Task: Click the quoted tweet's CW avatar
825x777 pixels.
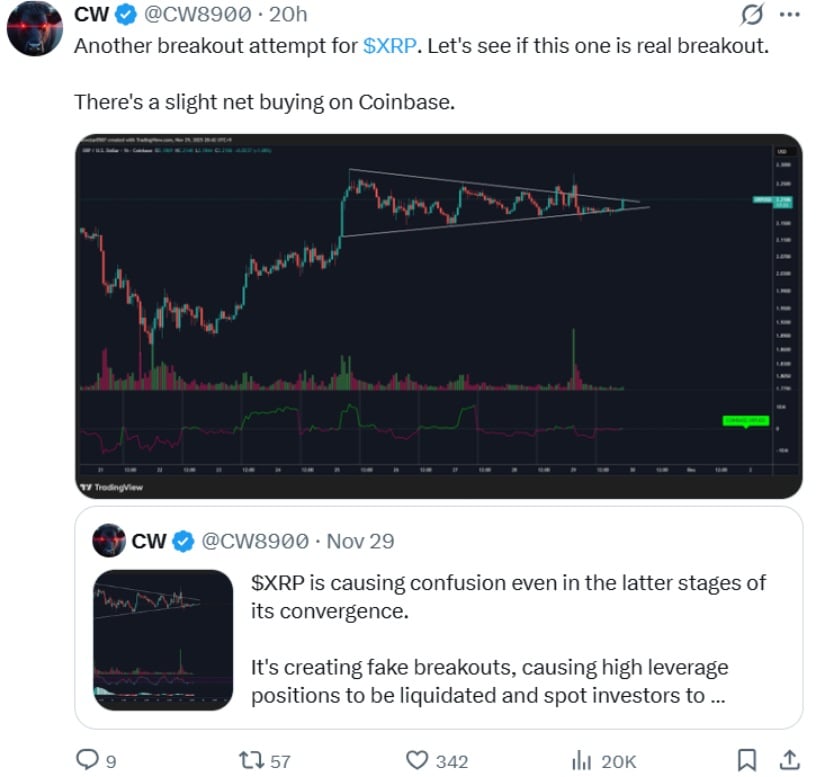Action: coord(108,542)
